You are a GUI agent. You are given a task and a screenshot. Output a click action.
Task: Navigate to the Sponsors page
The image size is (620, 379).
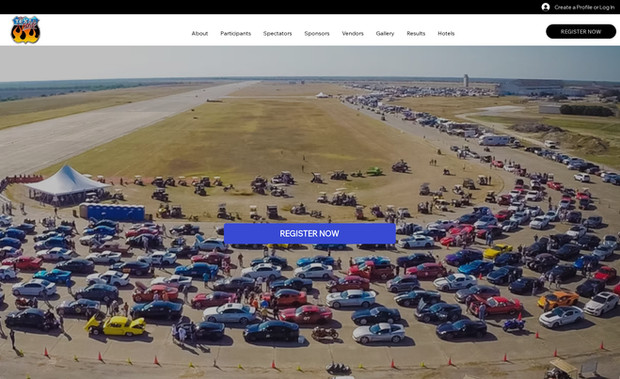317,34
